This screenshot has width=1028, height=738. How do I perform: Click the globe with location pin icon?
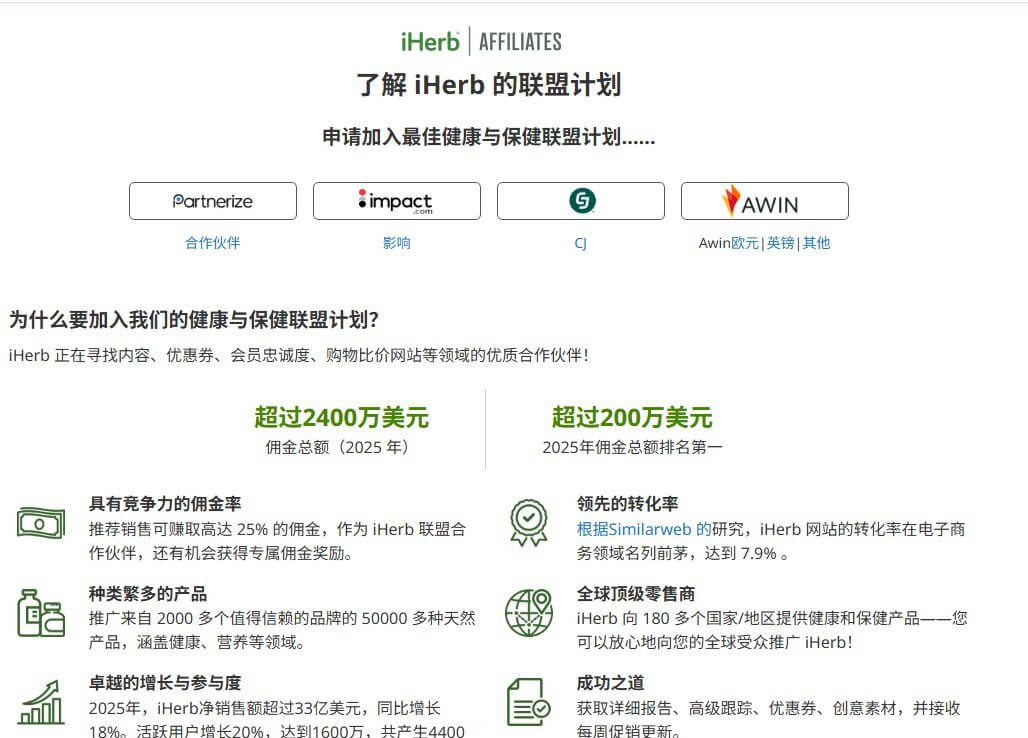point(528,613)
